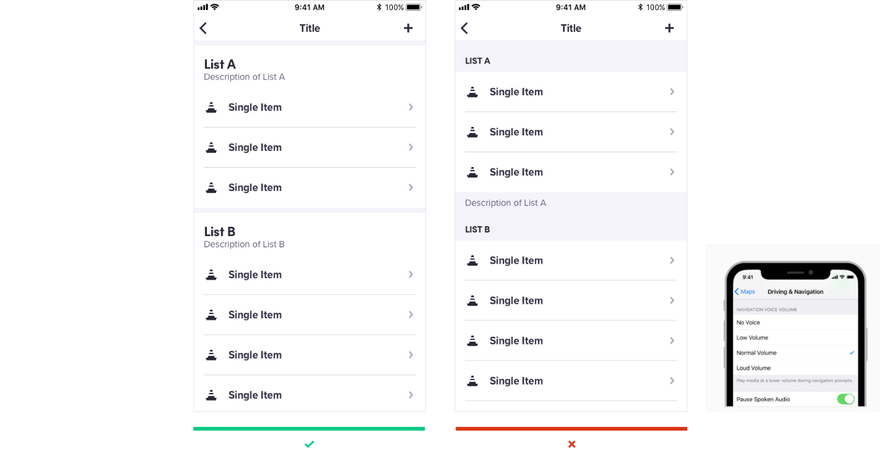Tap the plus icon in the left mockup
The image size is (880, 458).
[x=408, y=28]
